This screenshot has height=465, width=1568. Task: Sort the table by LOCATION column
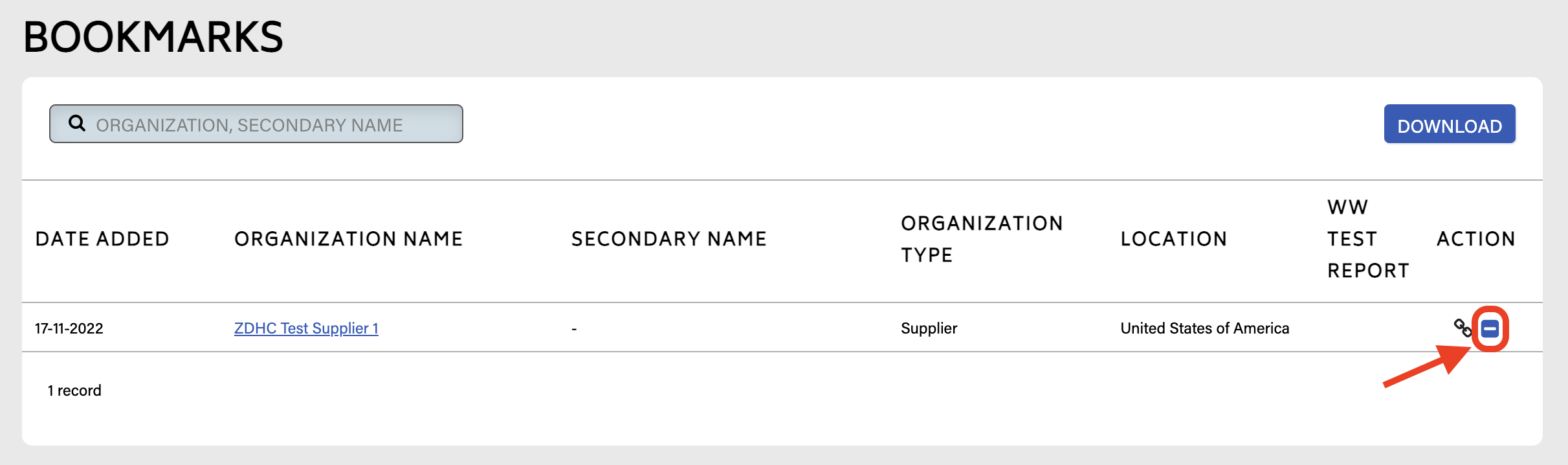click(1174, 238)
